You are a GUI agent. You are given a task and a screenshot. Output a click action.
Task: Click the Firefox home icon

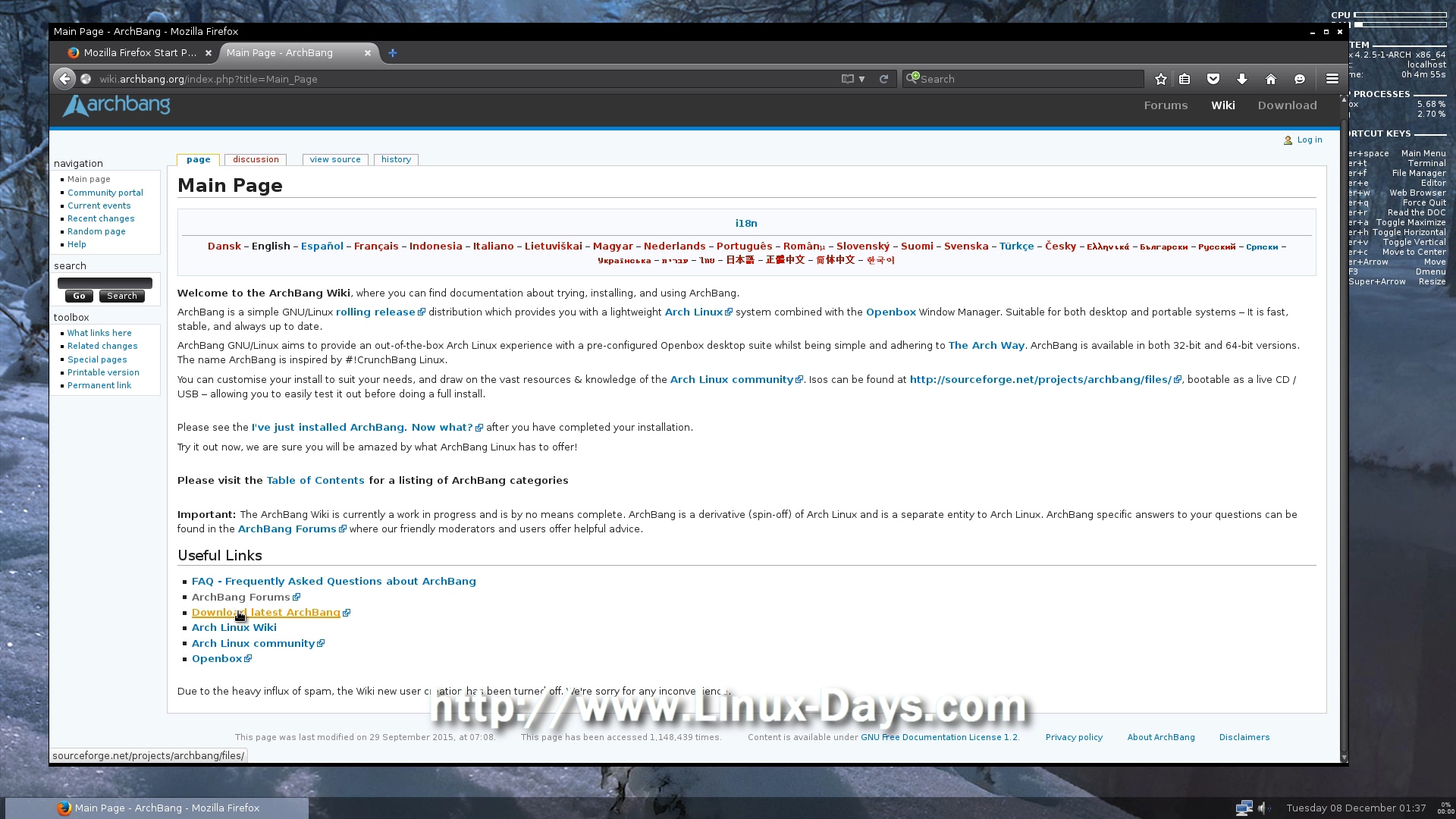[x=1271, y=79]
